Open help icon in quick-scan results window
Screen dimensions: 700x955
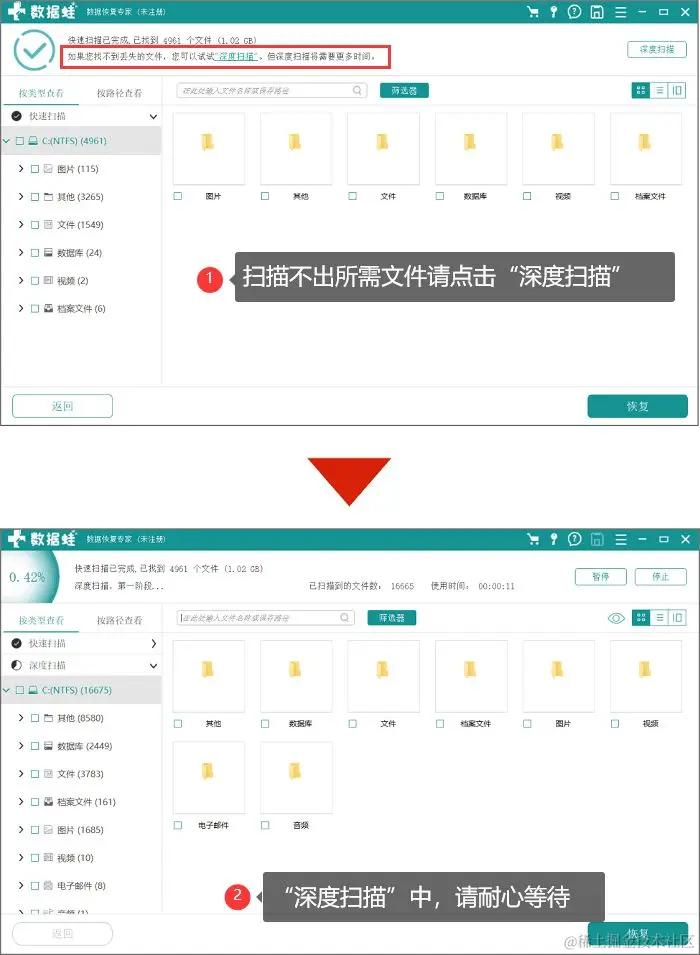(x=574, y=12)
